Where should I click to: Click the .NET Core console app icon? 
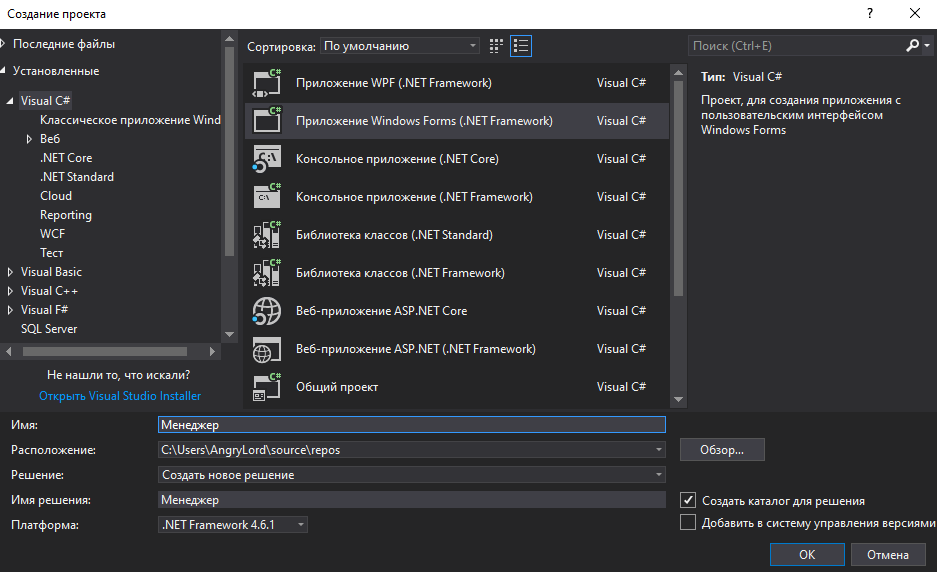coord(267,159)
